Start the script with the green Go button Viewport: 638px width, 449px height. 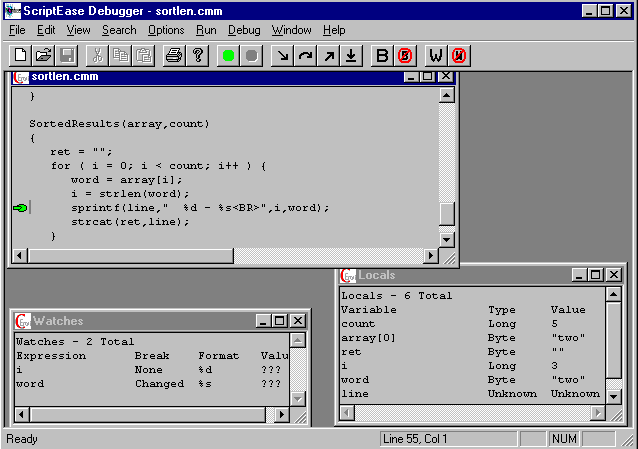[228, 55]
